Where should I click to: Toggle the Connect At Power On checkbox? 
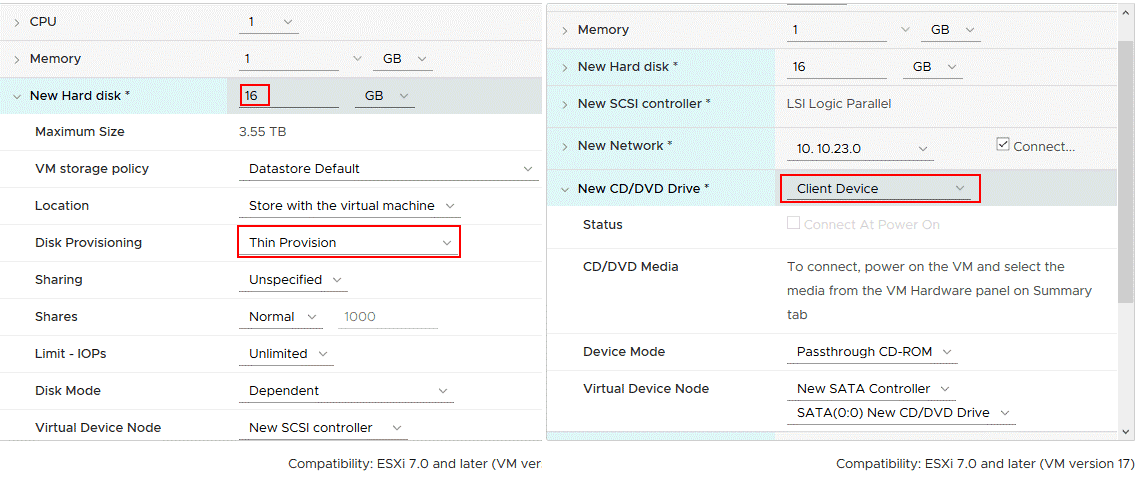(794, 224)
